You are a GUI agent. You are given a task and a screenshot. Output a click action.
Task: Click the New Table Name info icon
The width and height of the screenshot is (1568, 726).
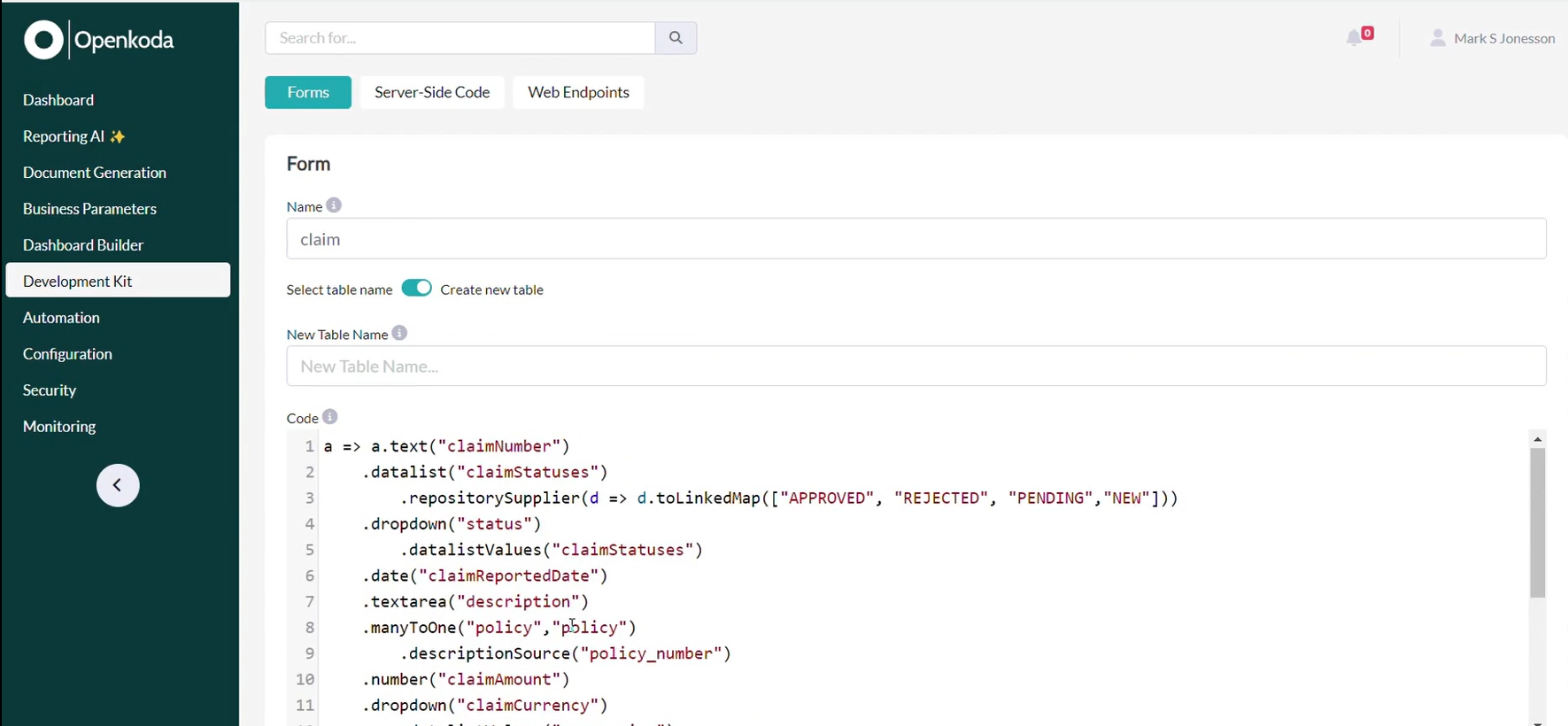(399, 333)
